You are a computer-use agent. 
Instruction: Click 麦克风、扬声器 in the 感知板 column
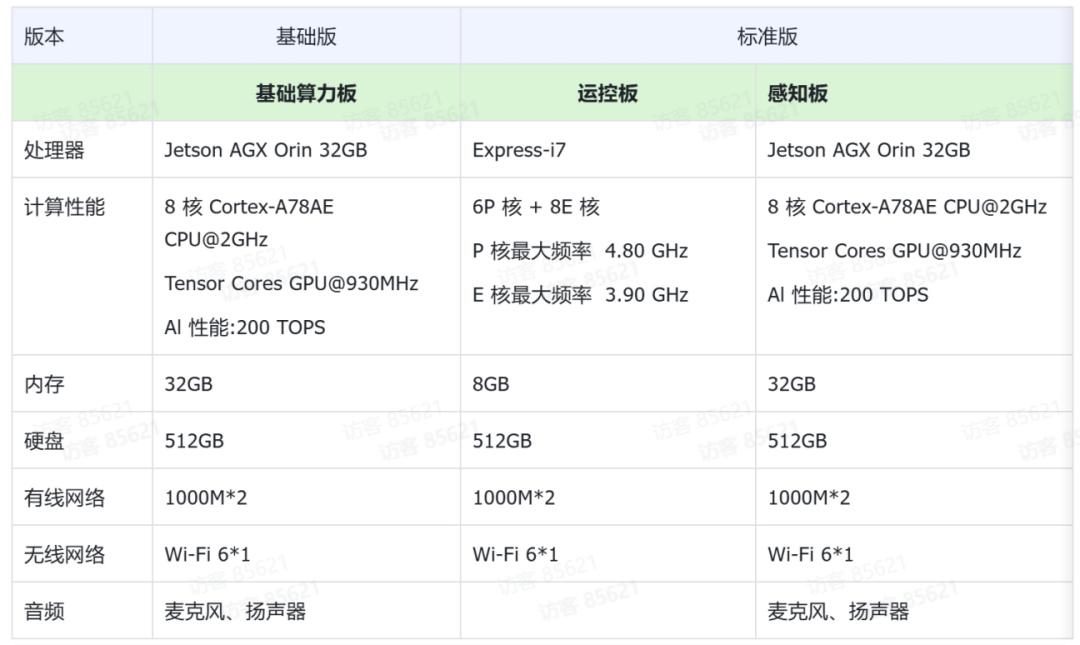pos(838,611)
